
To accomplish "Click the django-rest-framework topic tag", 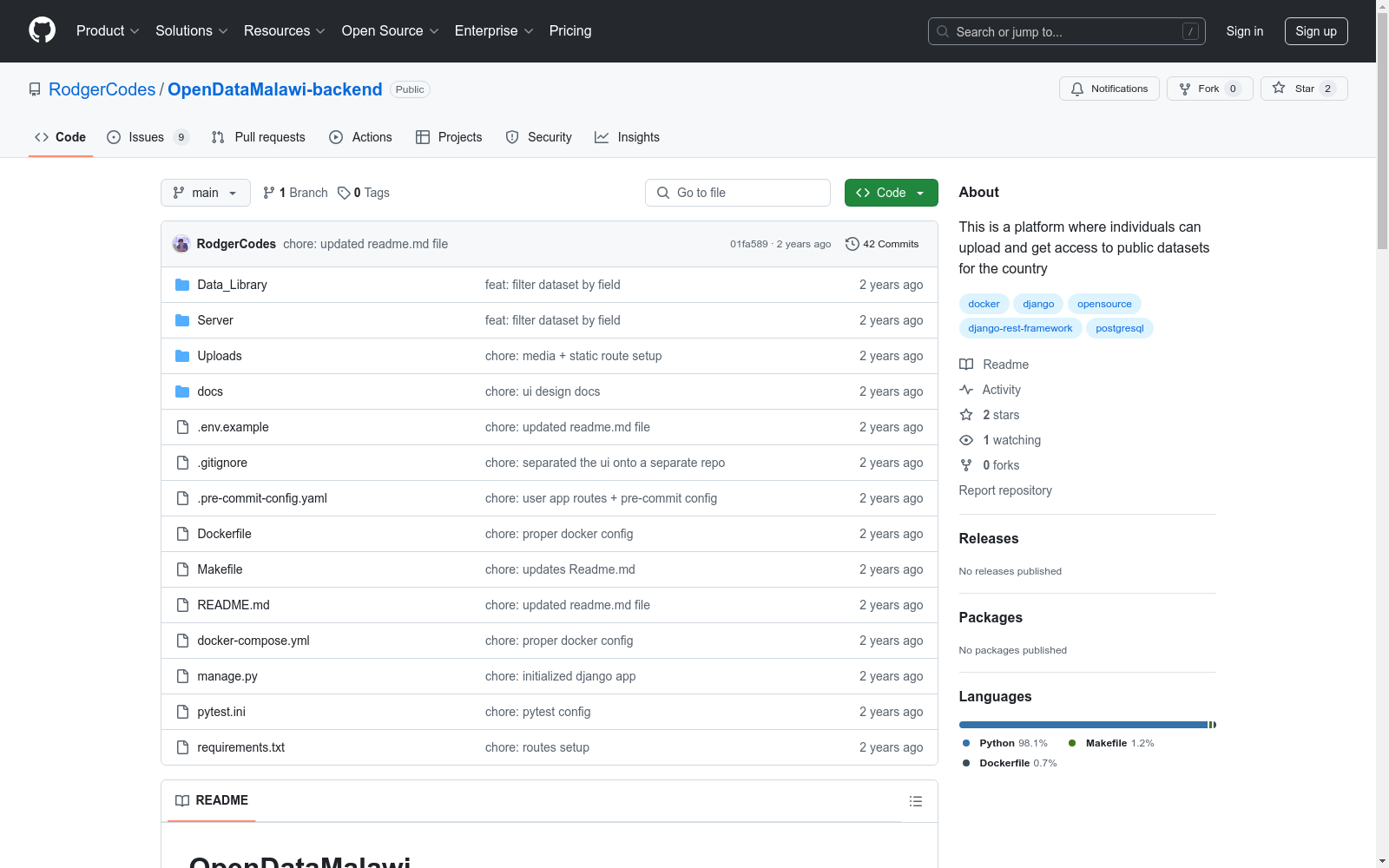I will coord(1020,328).
